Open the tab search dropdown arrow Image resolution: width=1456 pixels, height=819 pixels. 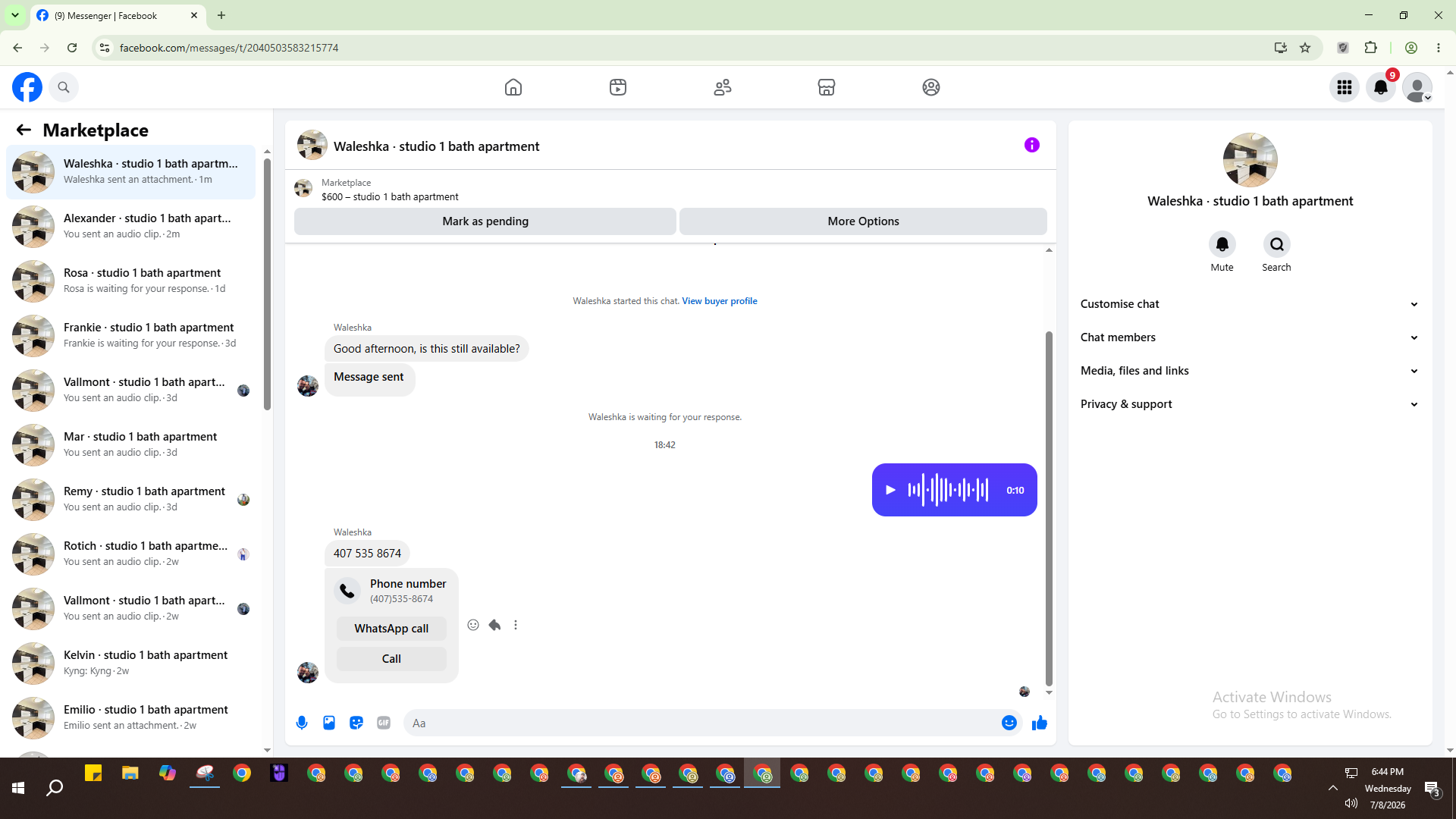click(x=14, y=15)
